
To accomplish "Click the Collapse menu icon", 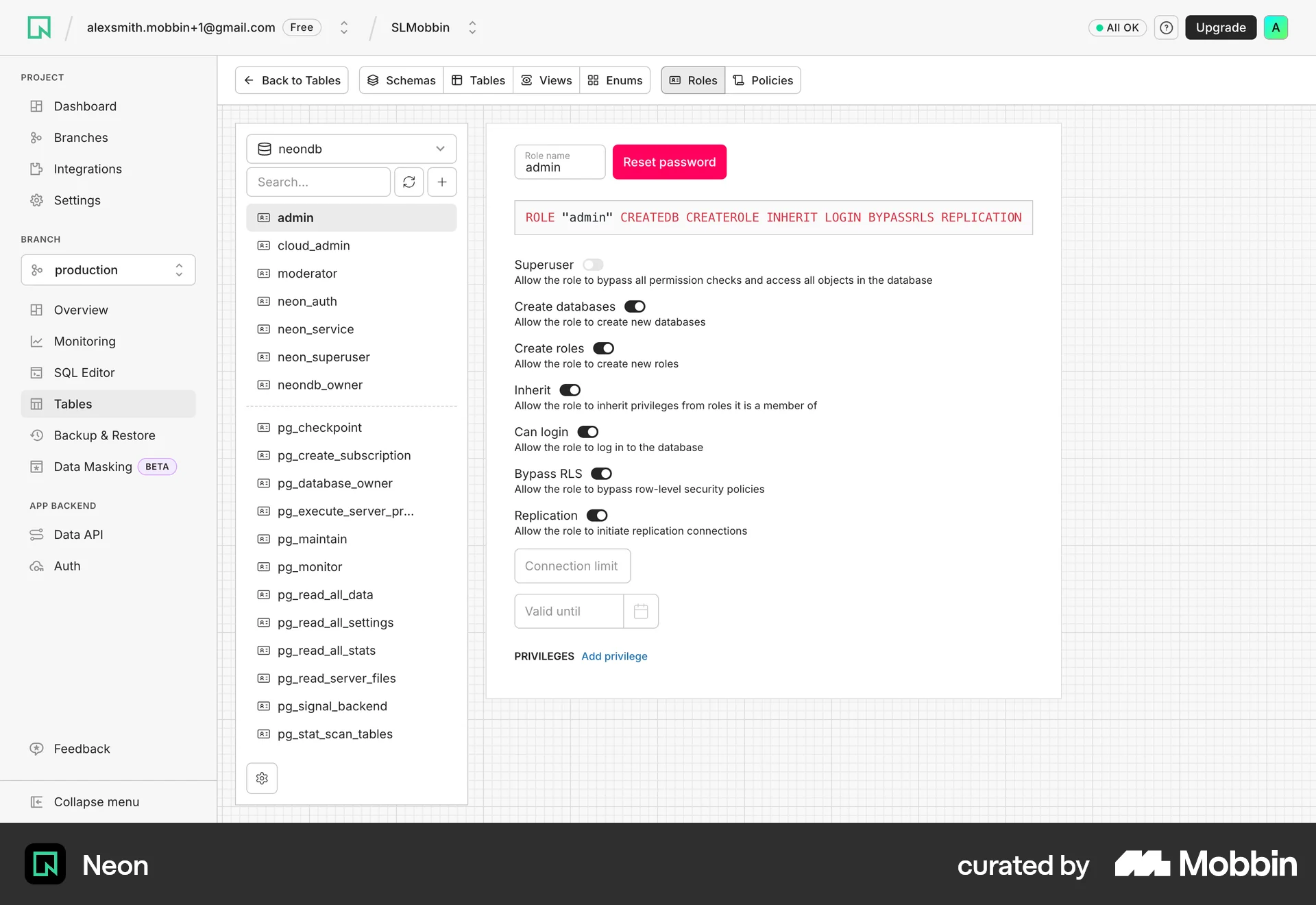I will (x=36, y=801).
